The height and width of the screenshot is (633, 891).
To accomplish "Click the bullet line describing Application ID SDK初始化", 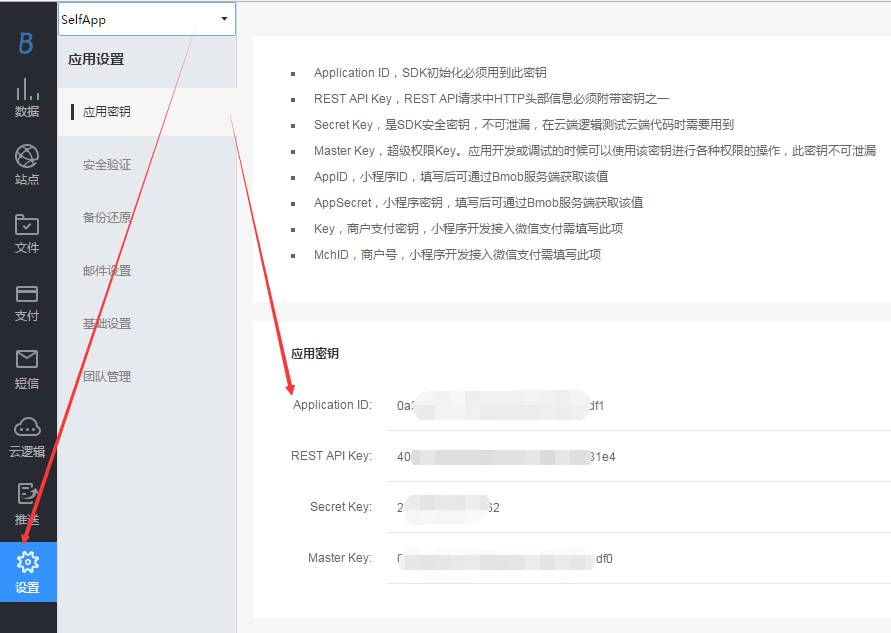I will 430,73.
